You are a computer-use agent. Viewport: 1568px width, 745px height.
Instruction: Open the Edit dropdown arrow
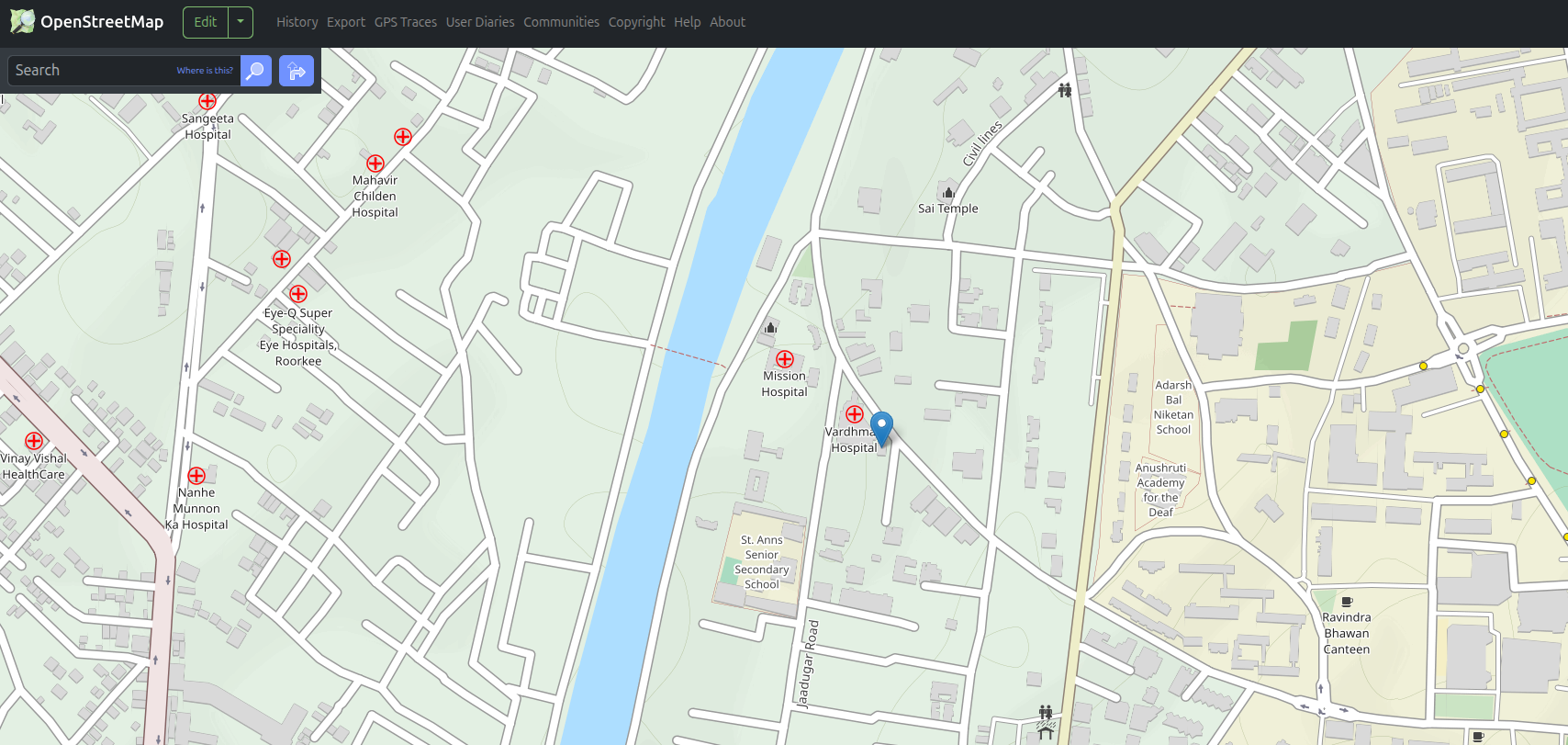tap(241, 22)
